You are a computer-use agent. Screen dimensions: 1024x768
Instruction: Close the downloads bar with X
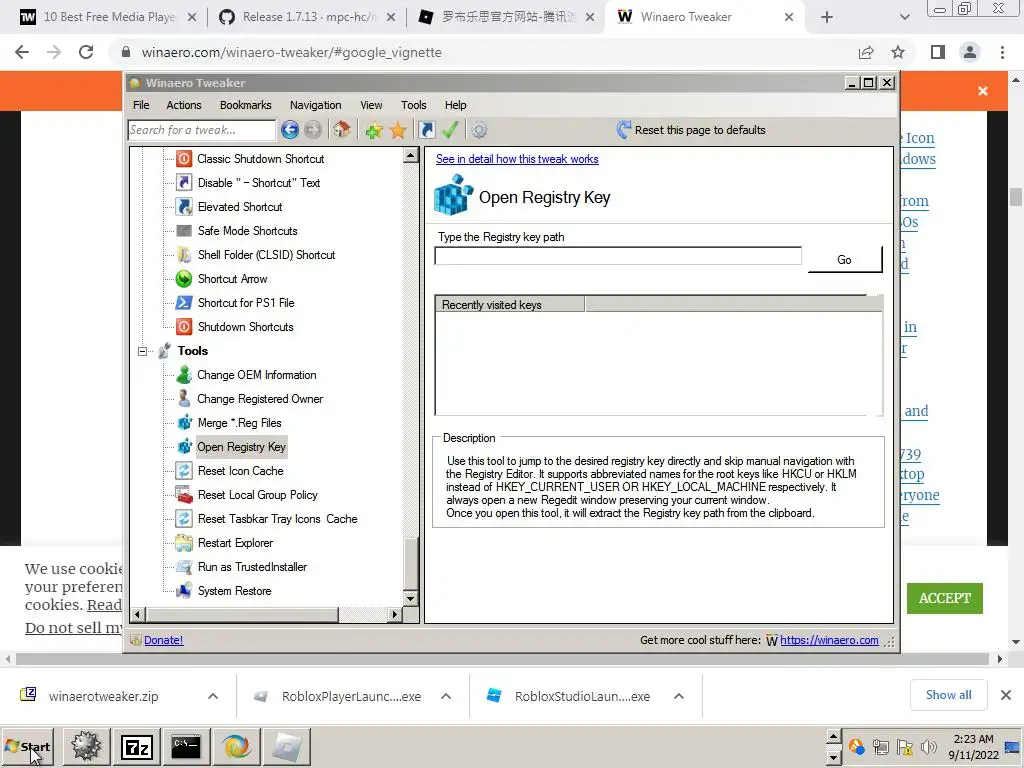[x=1006, y=696]
